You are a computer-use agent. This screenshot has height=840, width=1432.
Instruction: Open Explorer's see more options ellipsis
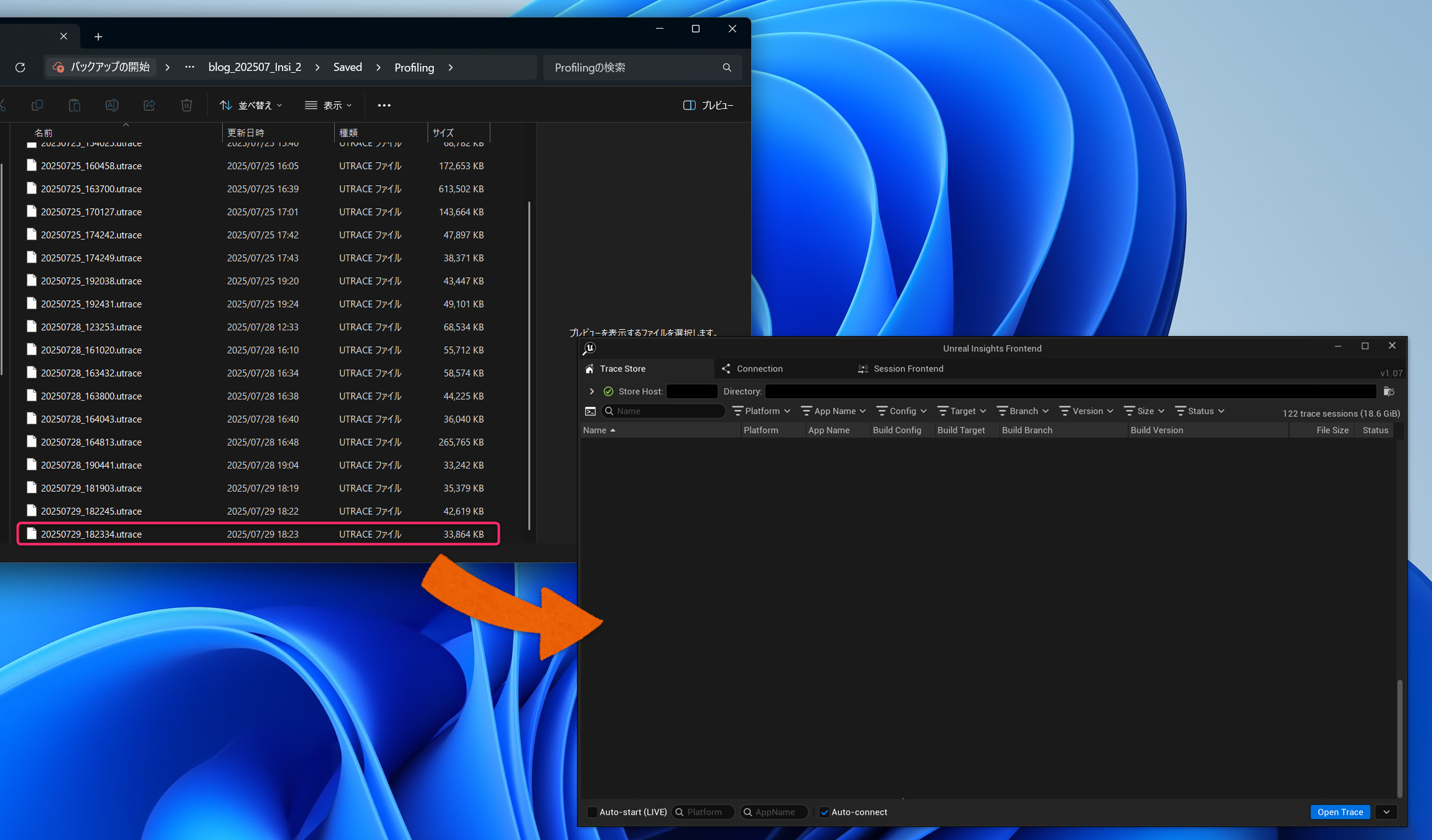pos(384,105)
